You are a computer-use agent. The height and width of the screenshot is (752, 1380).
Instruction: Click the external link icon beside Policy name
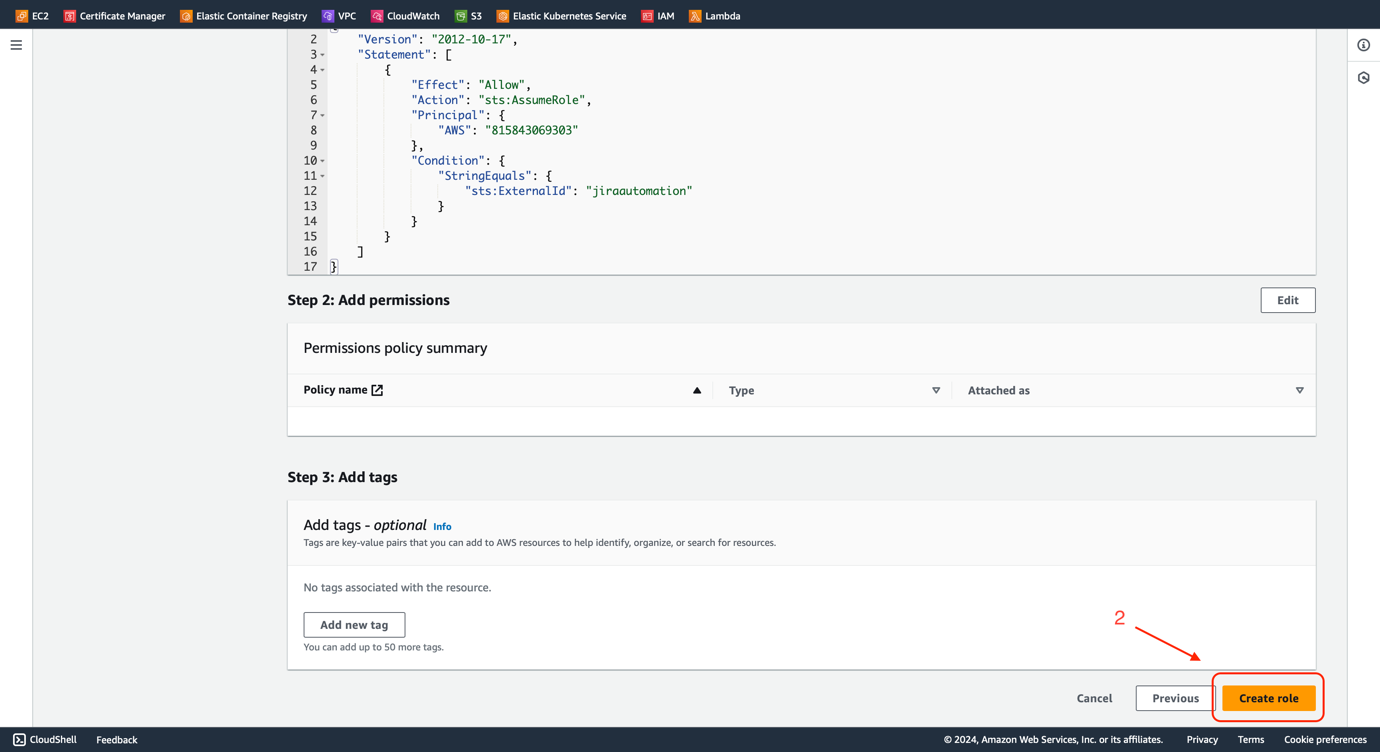(x=377, y=390)
